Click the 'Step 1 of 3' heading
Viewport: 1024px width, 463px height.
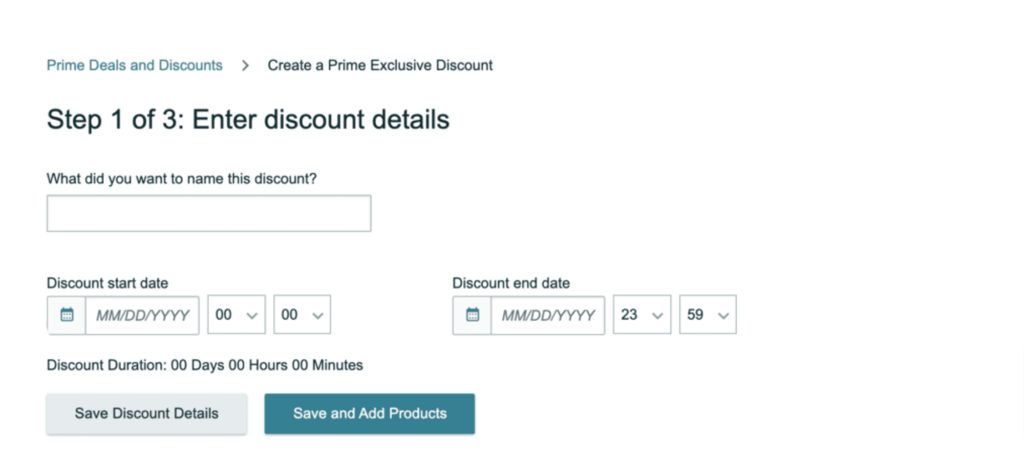[x=248, y=120]
